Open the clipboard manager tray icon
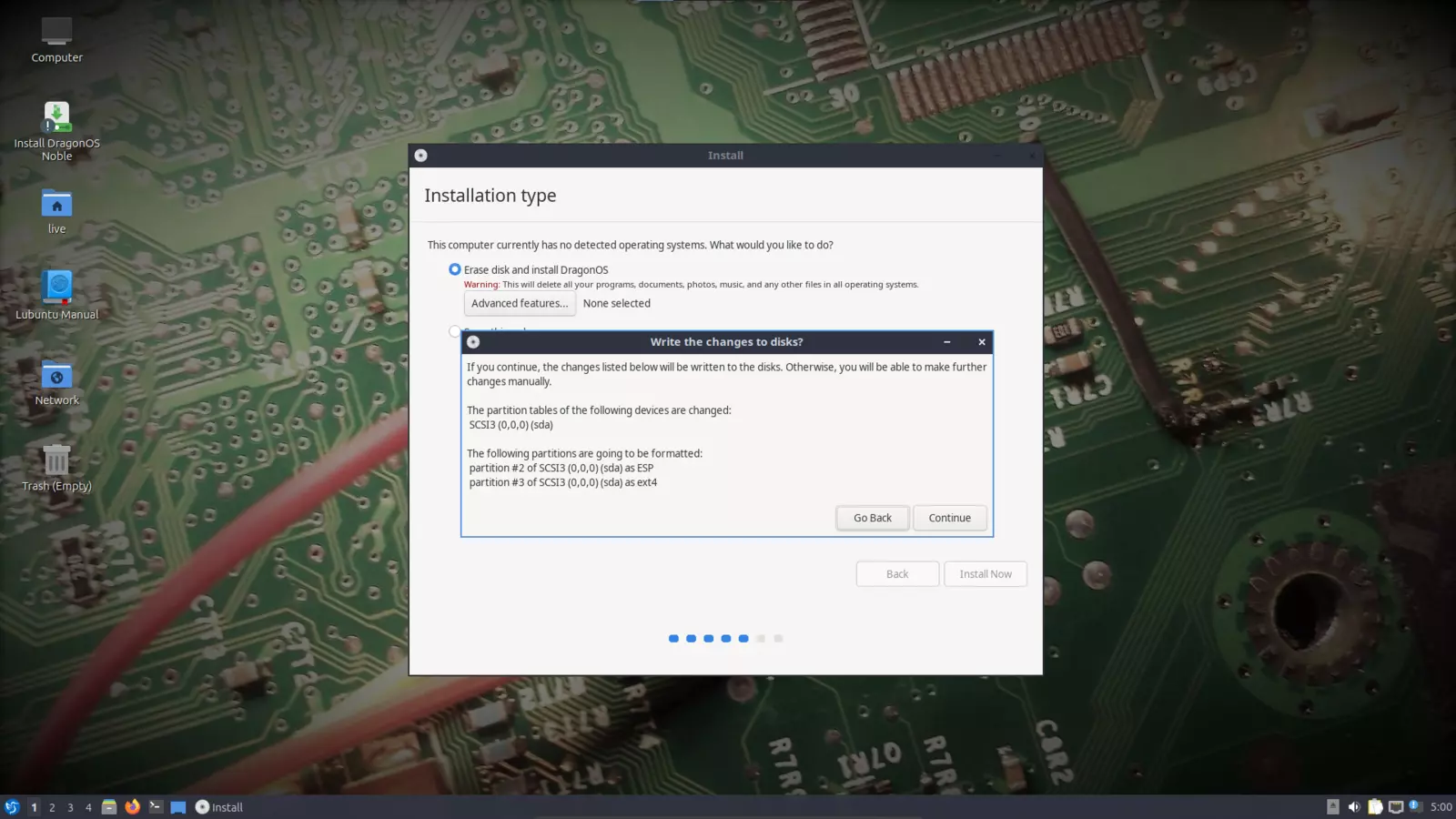1456x819 pixels. (x=1375, y=807)
